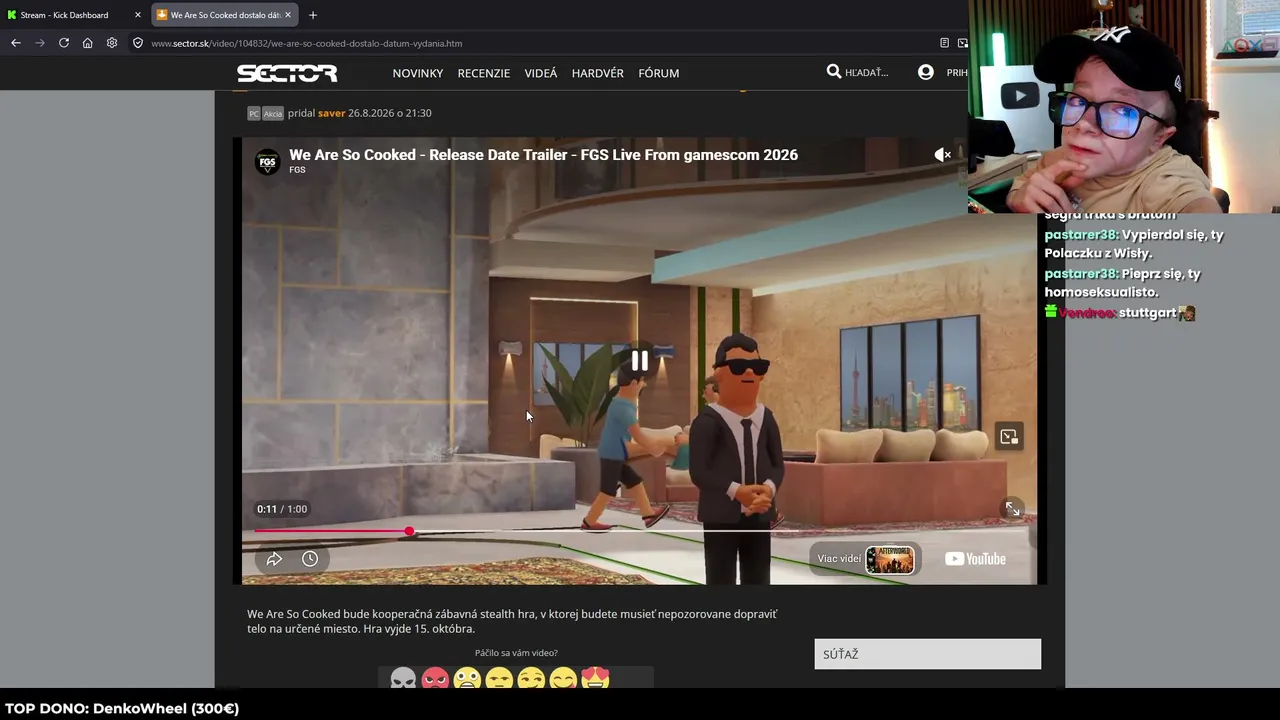This screenshot has width=1280, height=720.
Task: Open the RECENZIE menu
Action: (x=484, y=73)
